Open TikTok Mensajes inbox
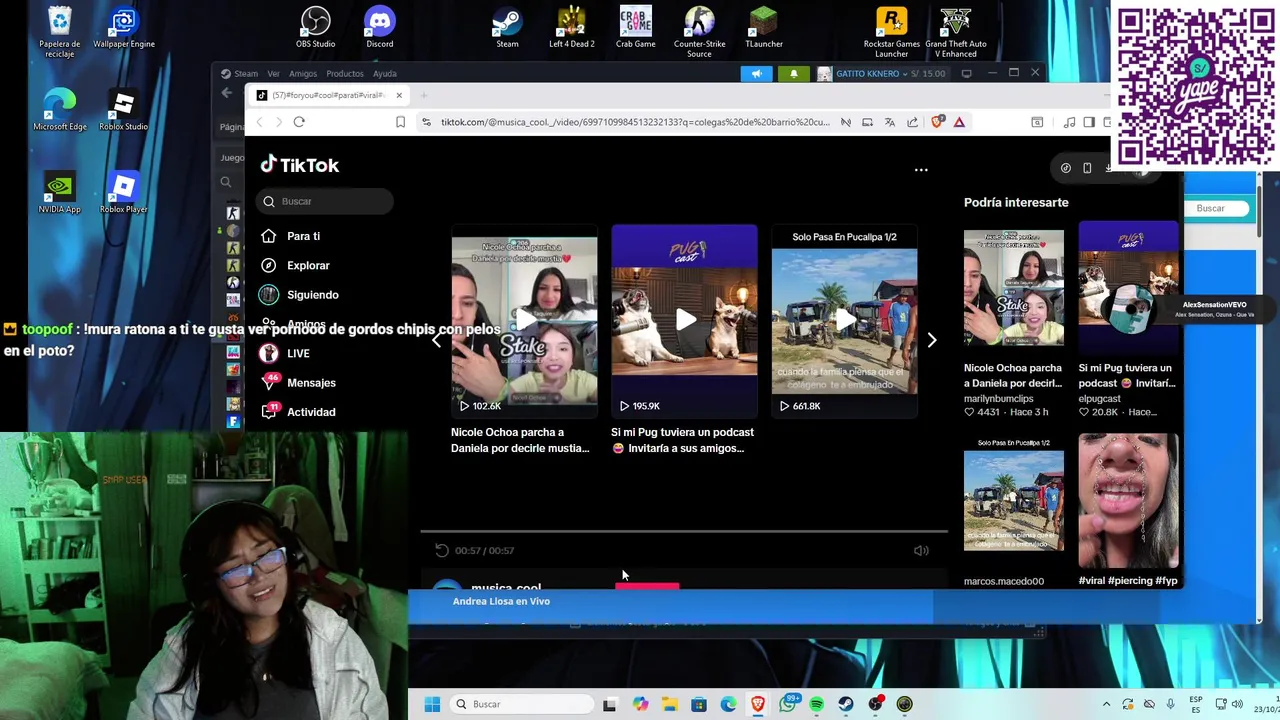Viewport: 1280px width, 720px height. click(x=311, y=382)
